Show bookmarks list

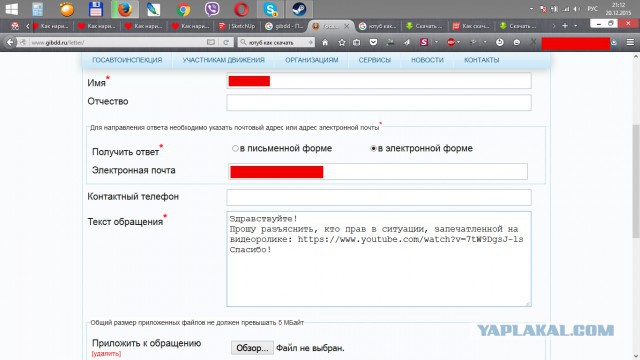coord(357,42)
